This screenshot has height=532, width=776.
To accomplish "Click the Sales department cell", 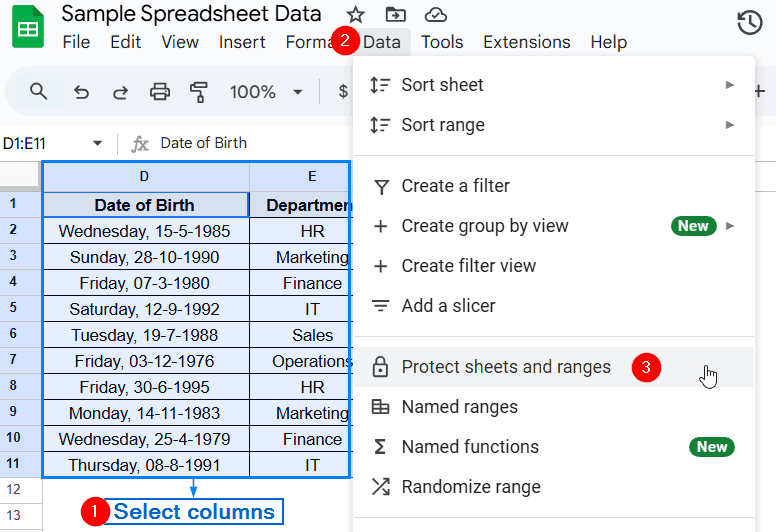I will coord(300,335).
